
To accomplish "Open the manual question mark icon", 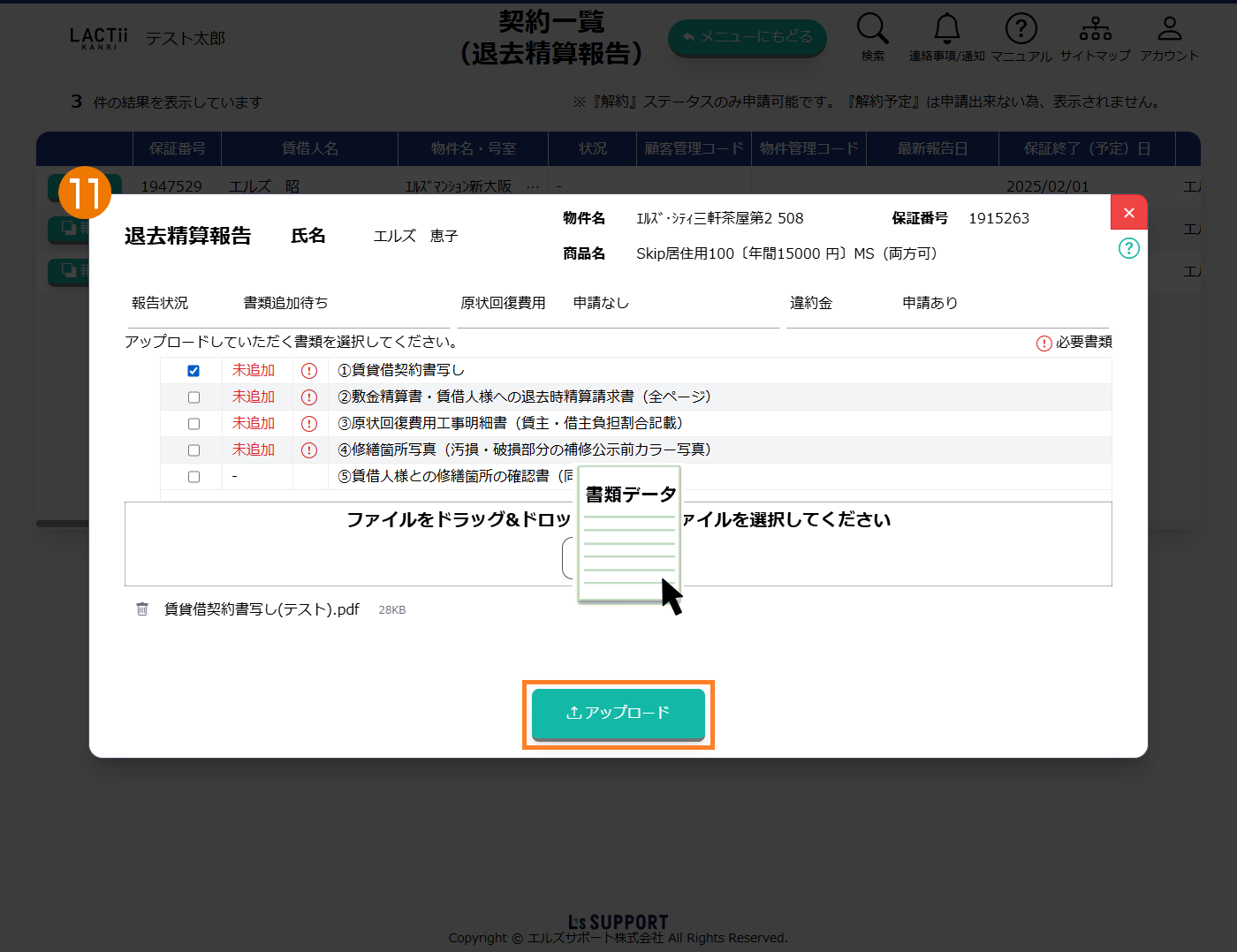I will pyautogui.click(x=1021, y=29).
